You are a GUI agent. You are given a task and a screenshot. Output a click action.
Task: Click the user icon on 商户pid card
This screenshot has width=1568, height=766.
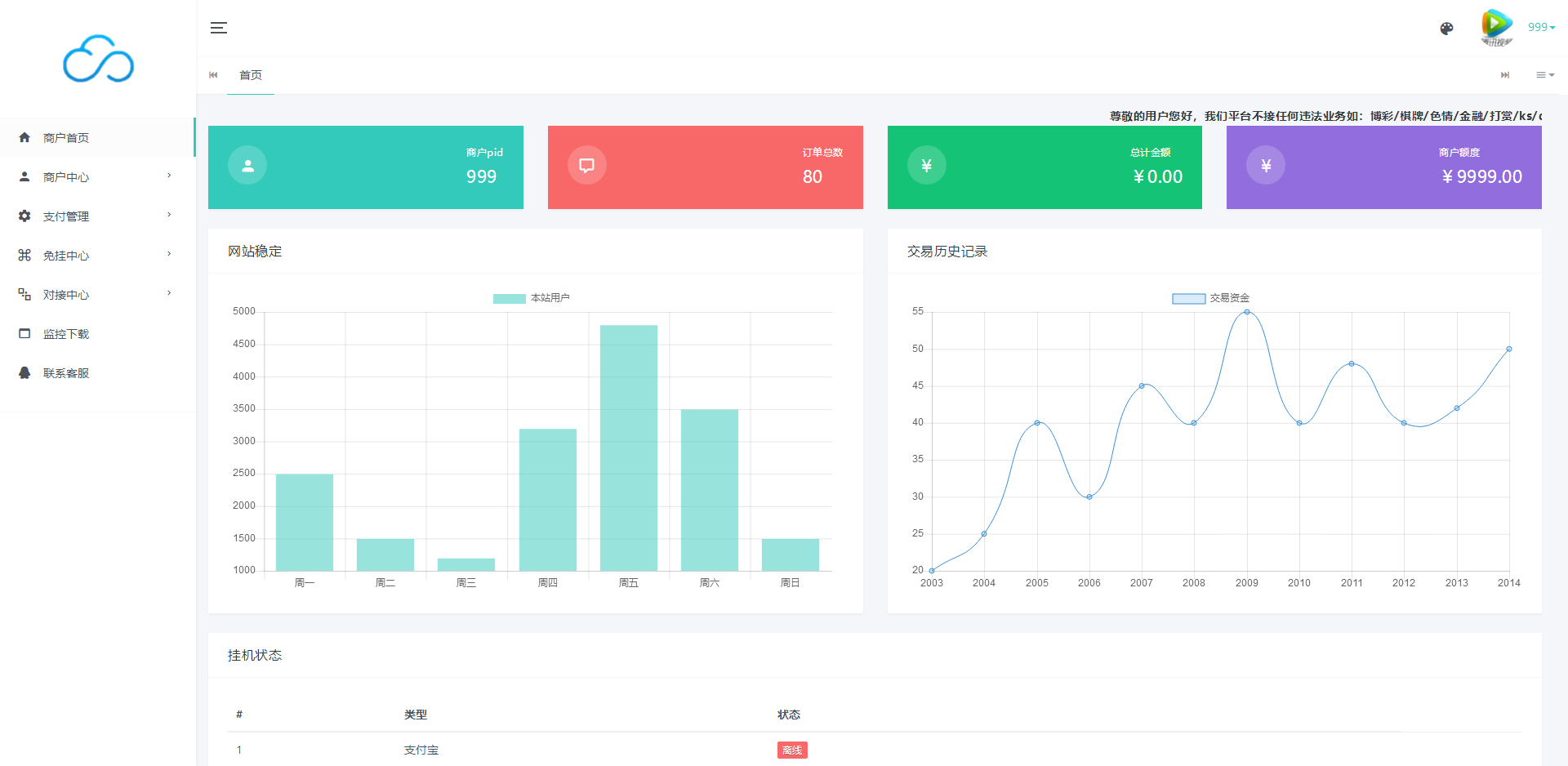tap(247, 166)
